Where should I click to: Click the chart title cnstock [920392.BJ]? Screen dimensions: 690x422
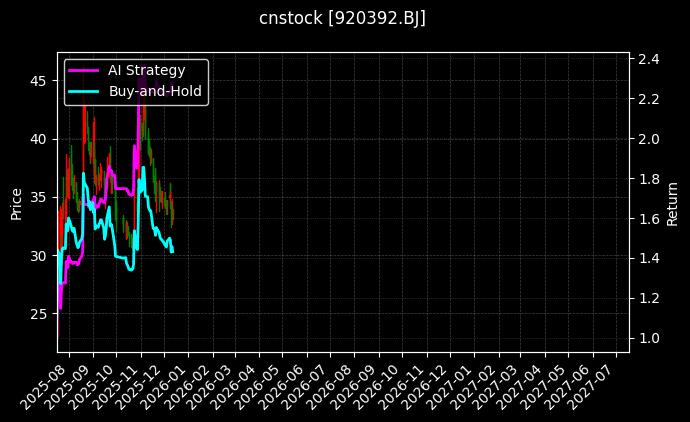[343, 19]
